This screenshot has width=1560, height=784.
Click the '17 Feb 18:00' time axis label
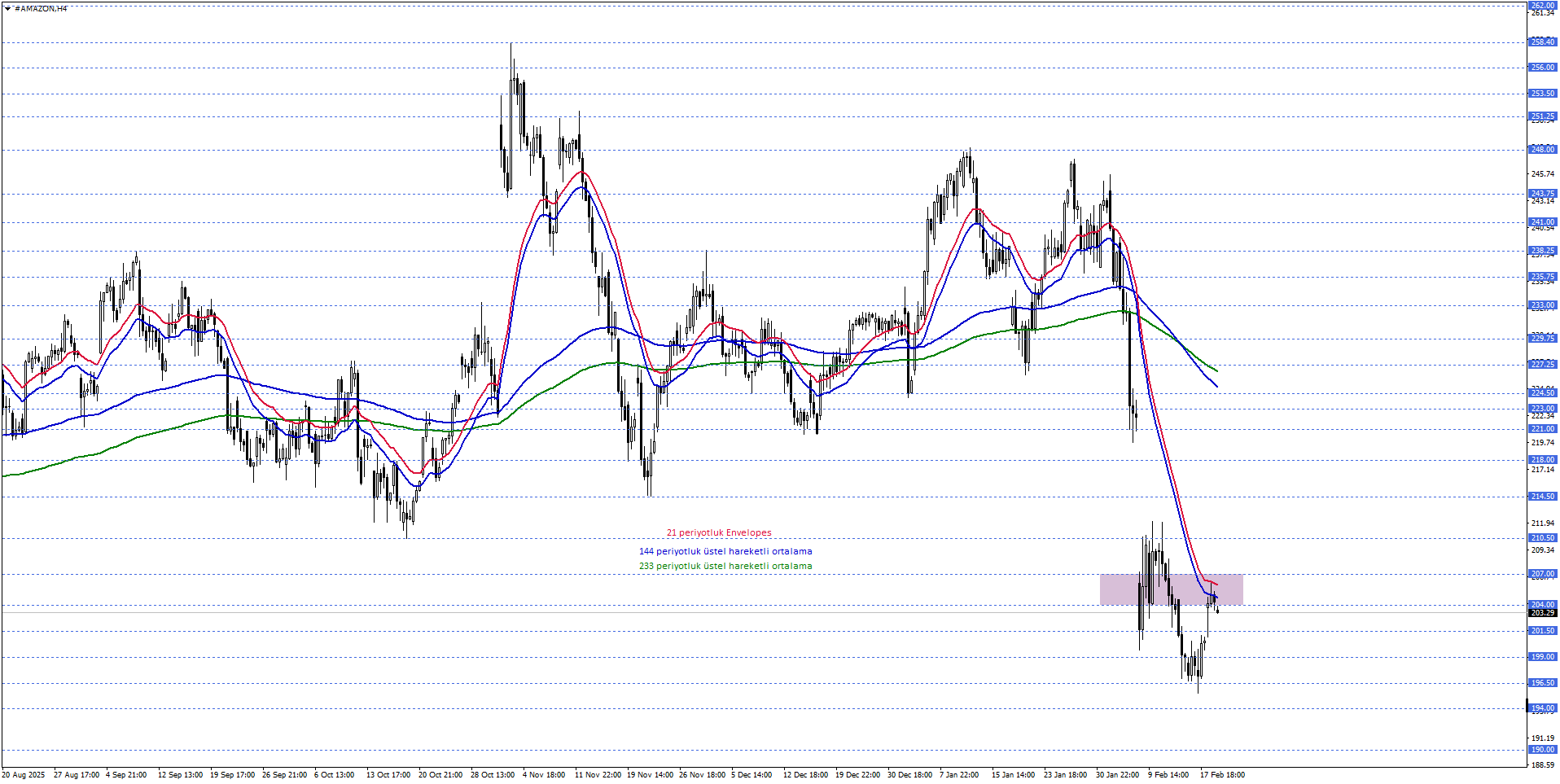[x=1221, y=775]
